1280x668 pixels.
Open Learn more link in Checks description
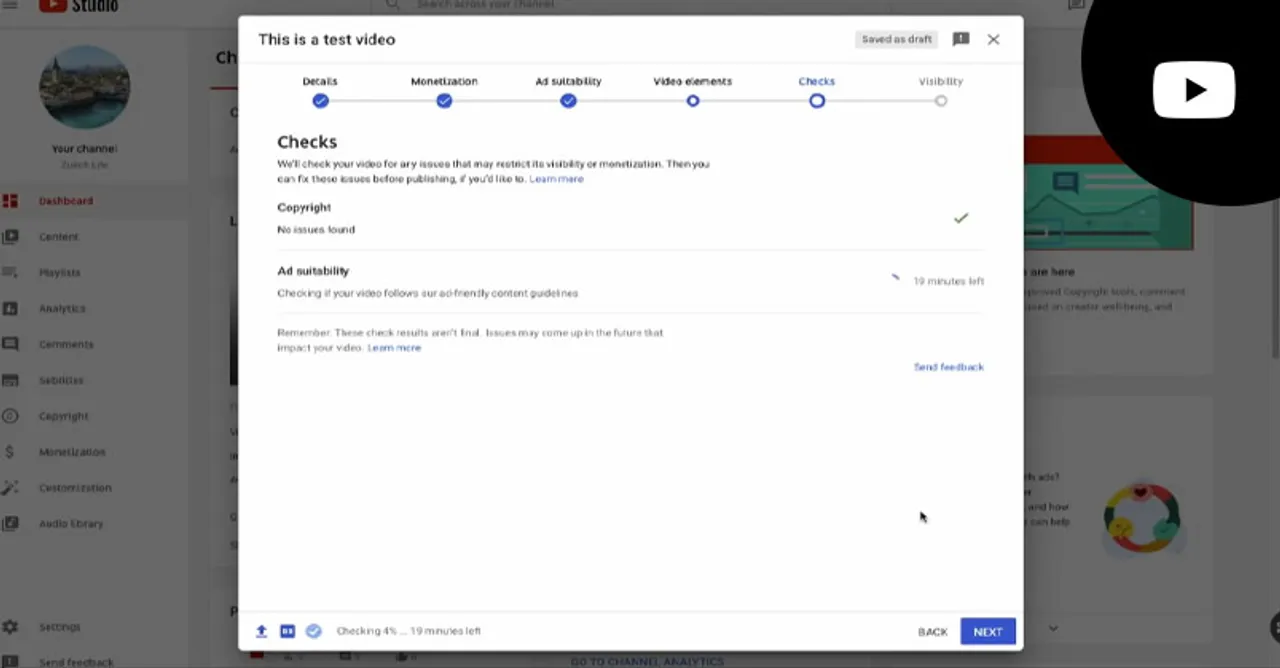coord(556,179)
